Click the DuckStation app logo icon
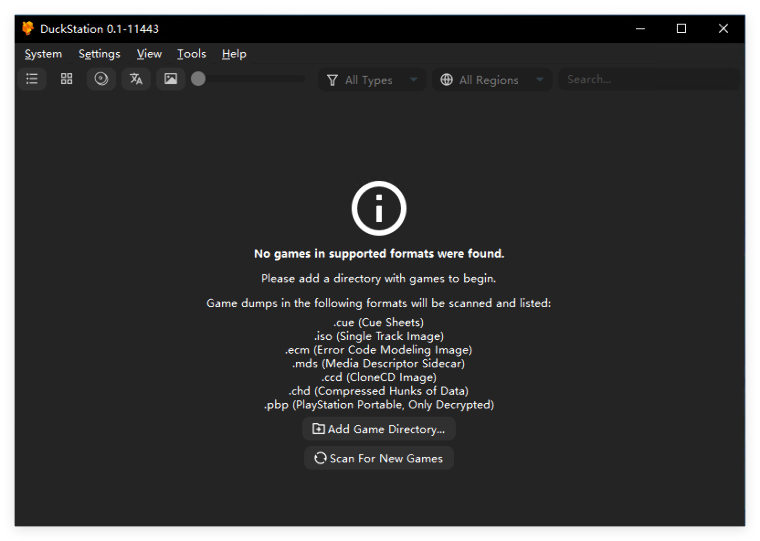The image size is (760, 541). (x=28, y=29)
